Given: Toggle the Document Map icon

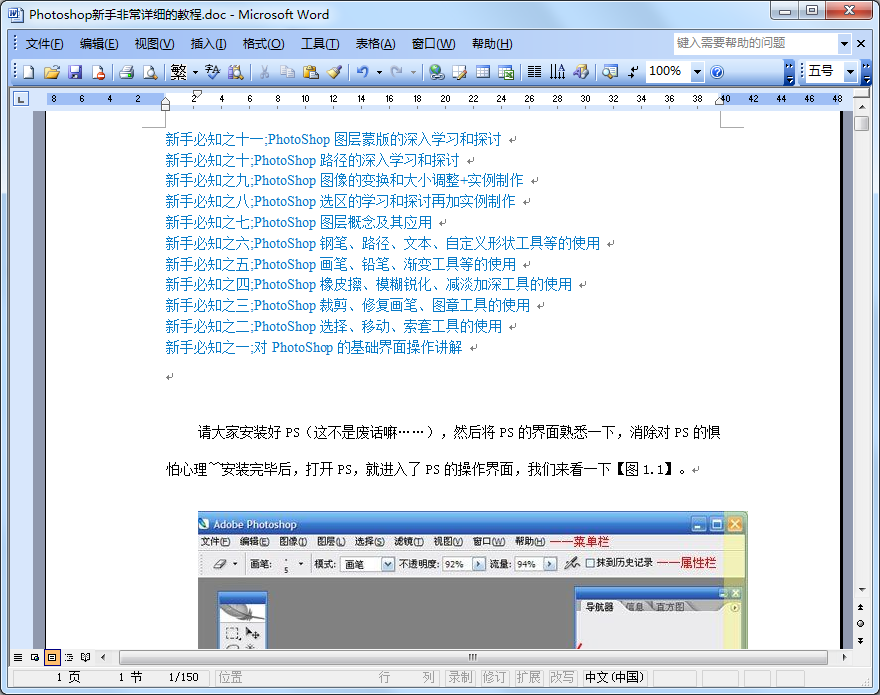Looking at the screenshot, I should (x=609, y=72).
